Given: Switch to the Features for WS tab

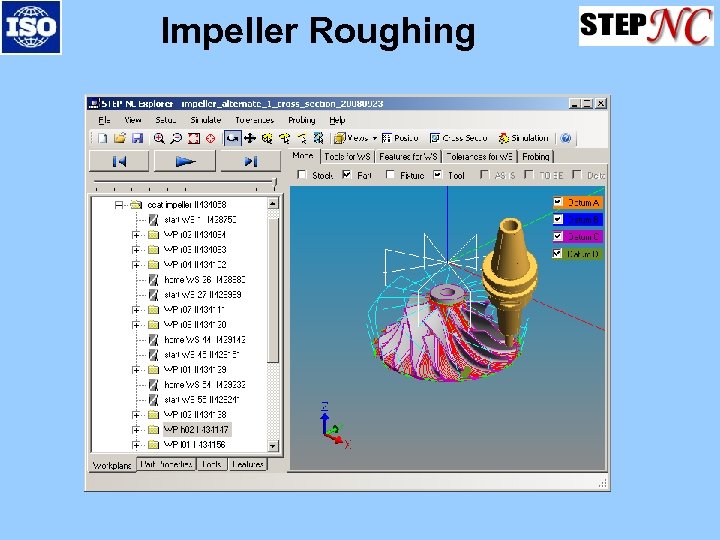Looking at the screenshot, I should pyautogui.click(x=408, y=157).
